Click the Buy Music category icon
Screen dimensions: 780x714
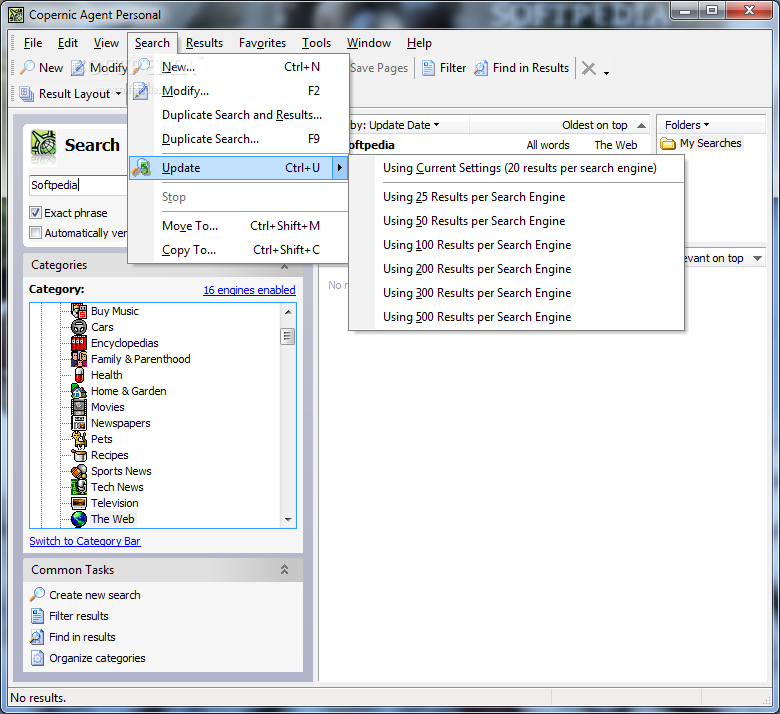click(x=79, y=311)
